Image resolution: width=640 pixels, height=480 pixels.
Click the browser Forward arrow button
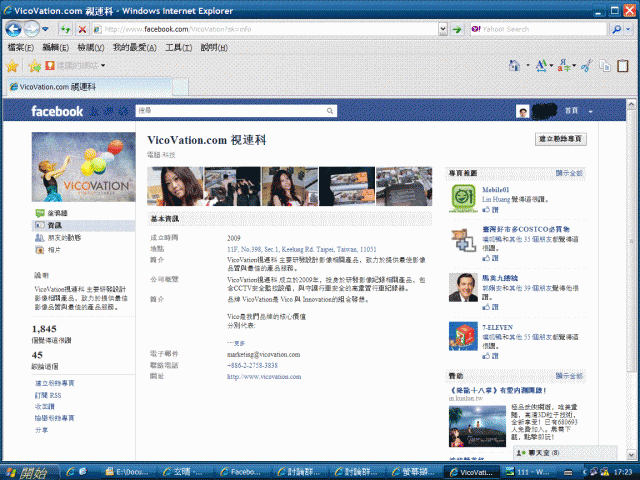[x=31, y=29]
